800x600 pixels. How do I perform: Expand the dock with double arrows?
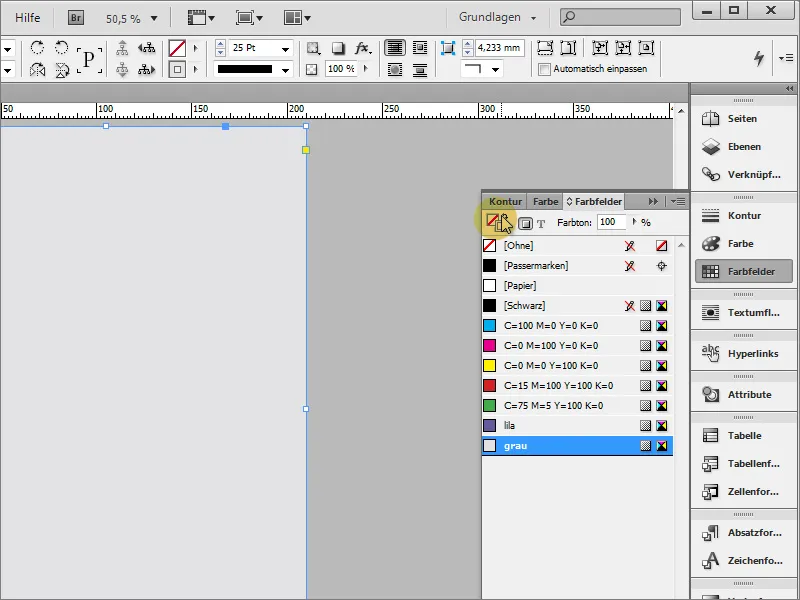point(790,89)
